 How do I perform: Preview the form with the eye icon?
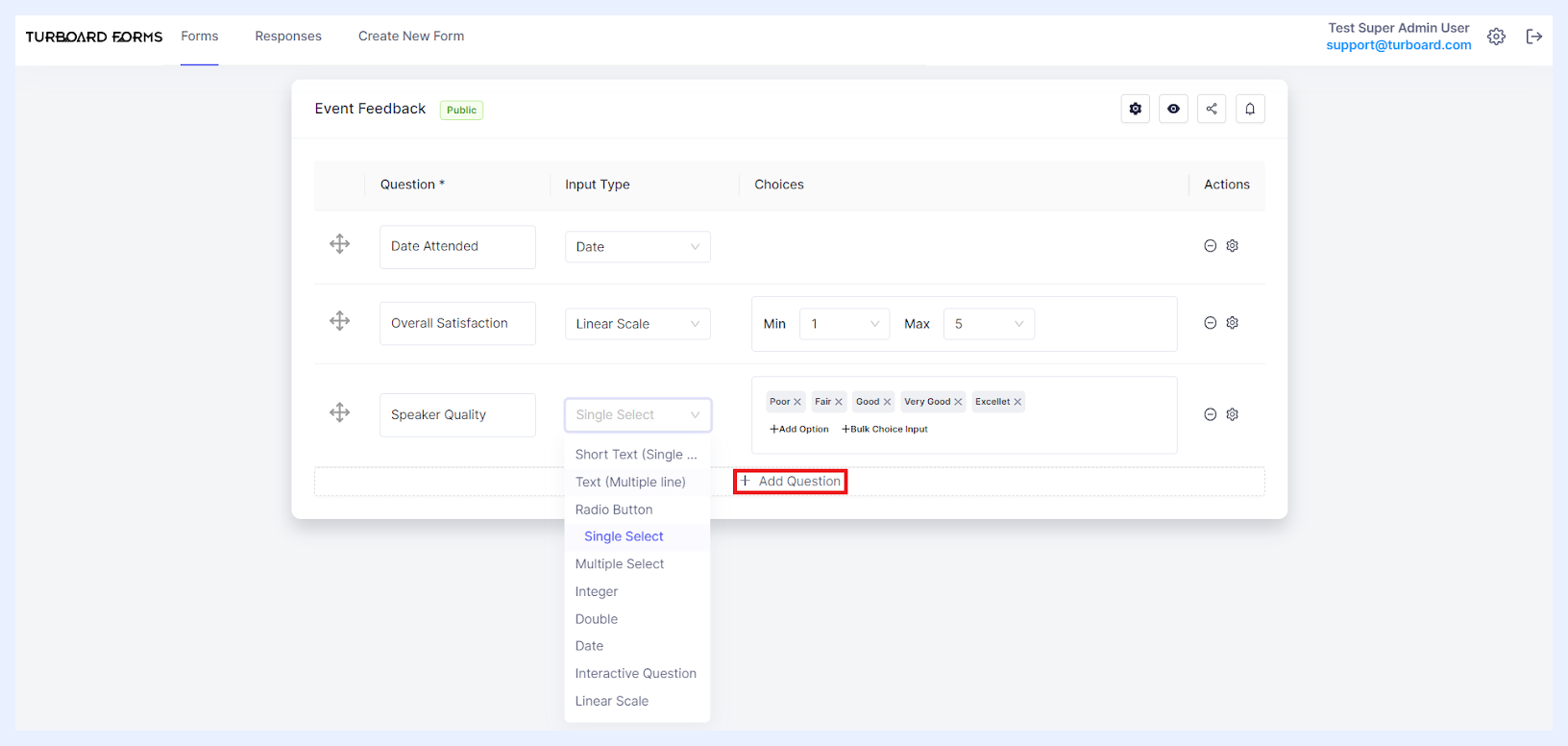[1173, 109]
